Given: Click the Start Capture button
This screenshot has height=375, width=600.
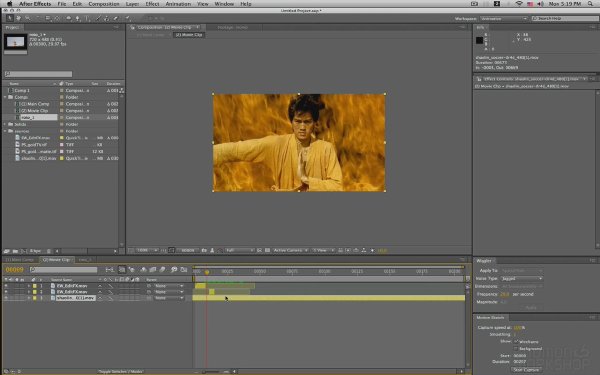Looking at the screenshot, I should coord(526,370).
